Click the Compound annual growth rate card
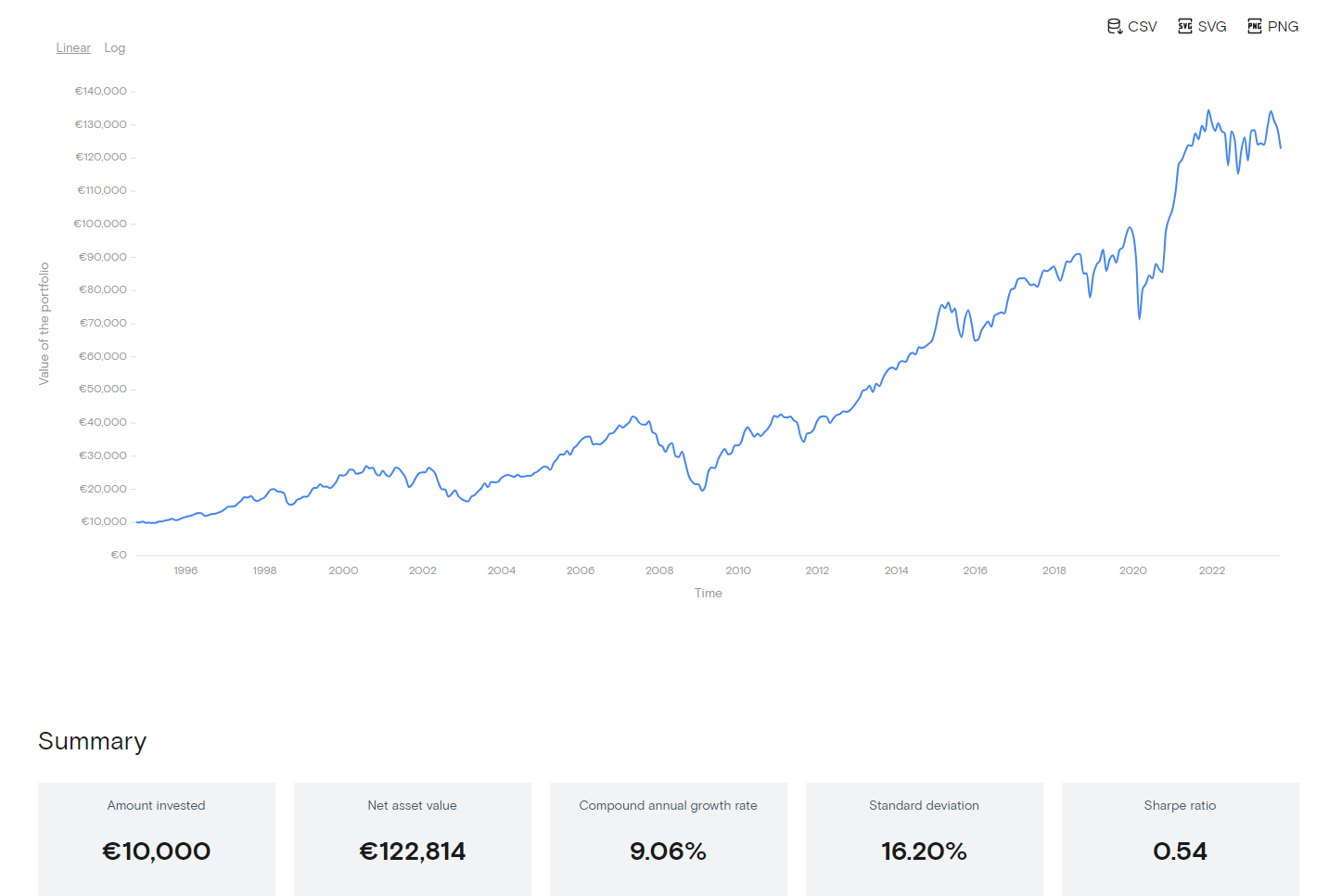Image resolution: width=1329 pixels, height=896 pixels. 669,838
